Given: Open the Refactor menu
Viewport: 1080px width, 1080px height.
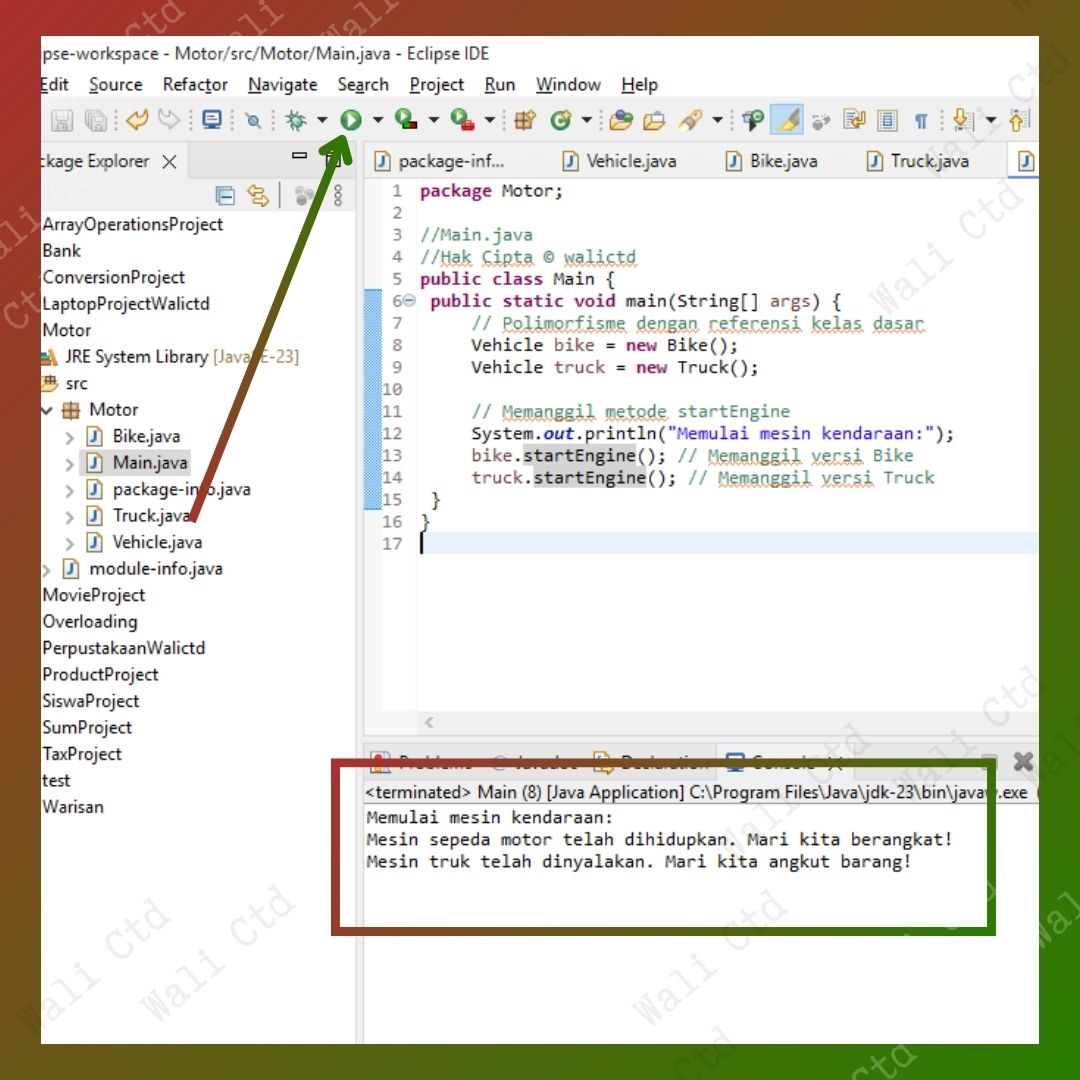Looking at the screenshot, I should pos(195,85).
